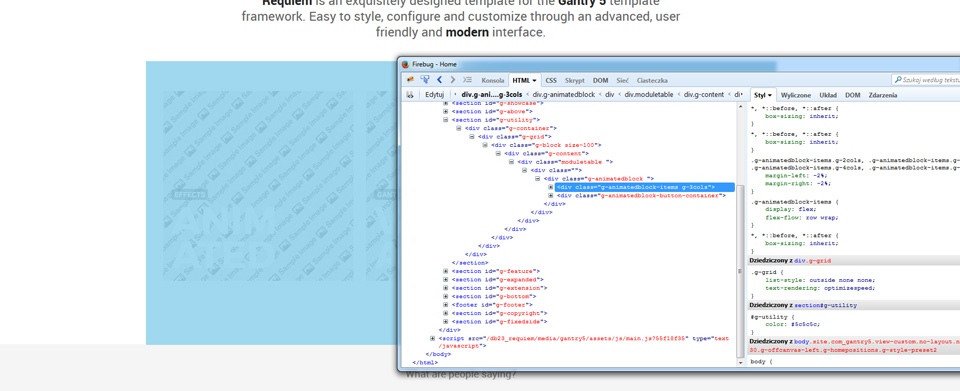
Task: Select breadcrumb div.moduletable
Action: tap(648, 95)
